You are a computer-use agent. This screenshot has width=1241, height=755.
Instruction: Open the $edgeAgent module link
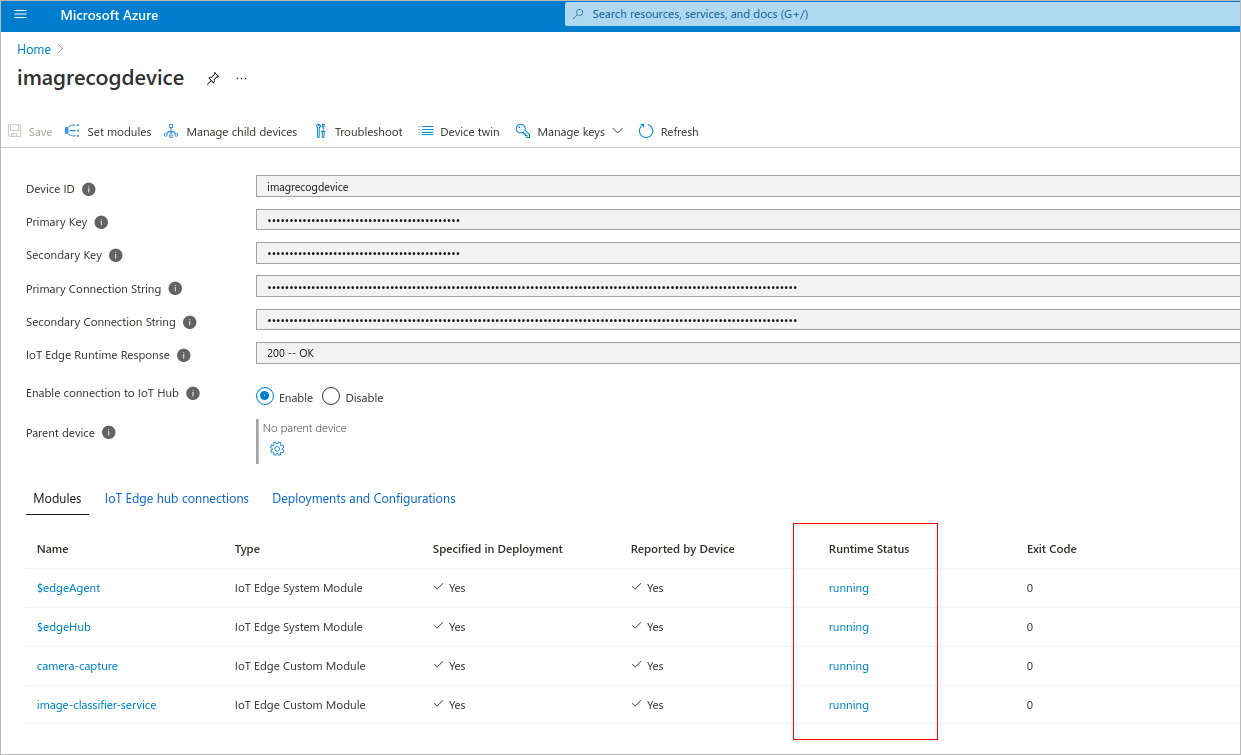click(68, 588)
